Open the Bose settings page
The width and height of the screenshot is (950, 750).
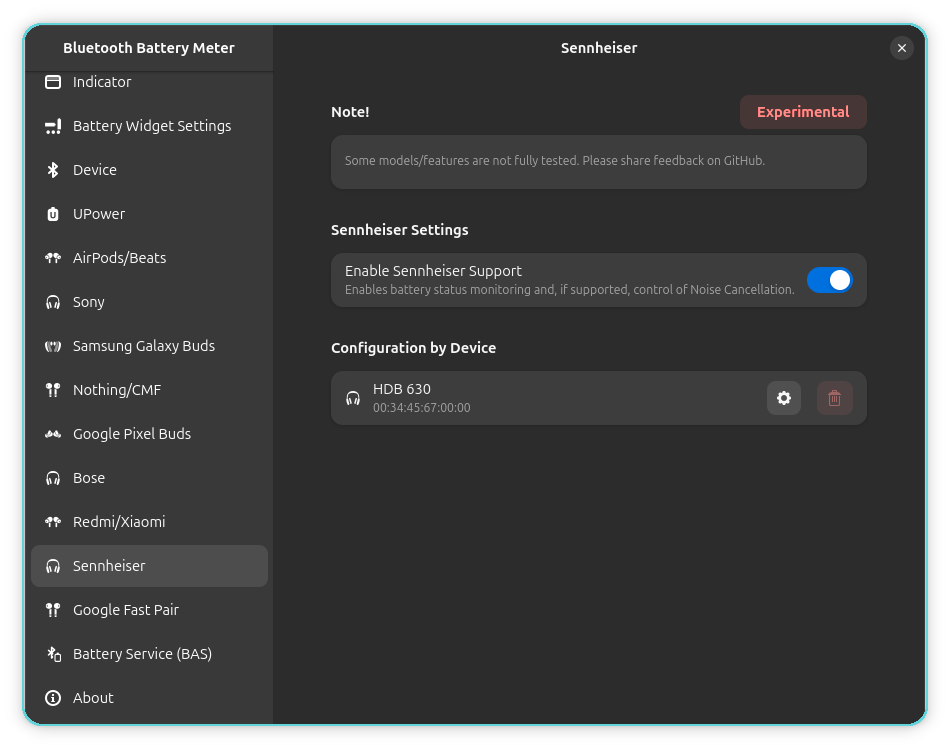(149, 478)
